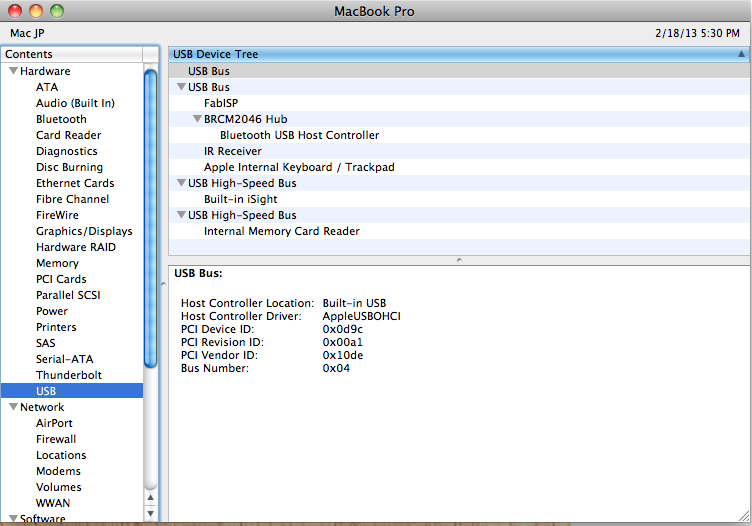Click the Bus Number value 0x04
Viewport: 752px width, 526px height.
click(336, 368)
